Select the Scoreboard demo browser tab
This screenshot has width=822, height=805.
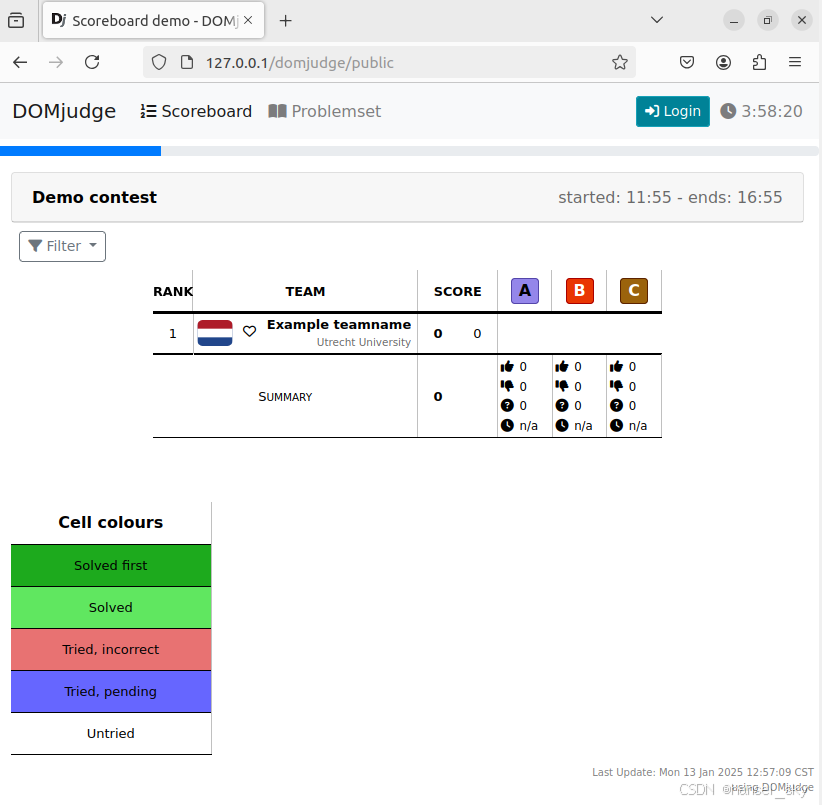point(153,20)
